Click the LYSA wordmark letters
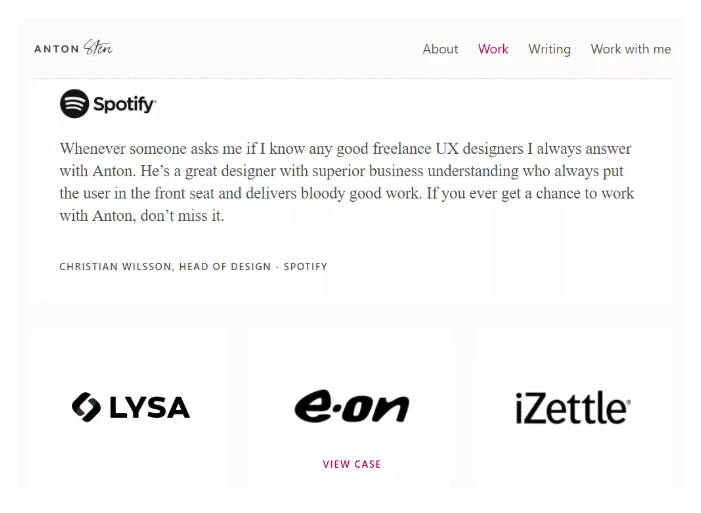Screen dimensions: 701x513 click(147, 407)
